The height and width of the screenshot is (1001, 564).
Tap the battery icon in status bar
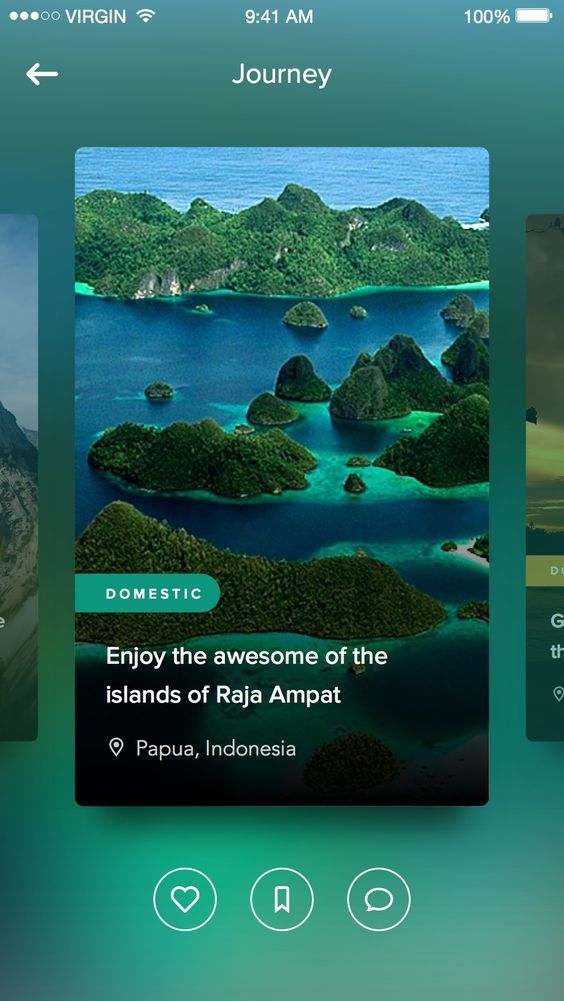click(533, 16)
